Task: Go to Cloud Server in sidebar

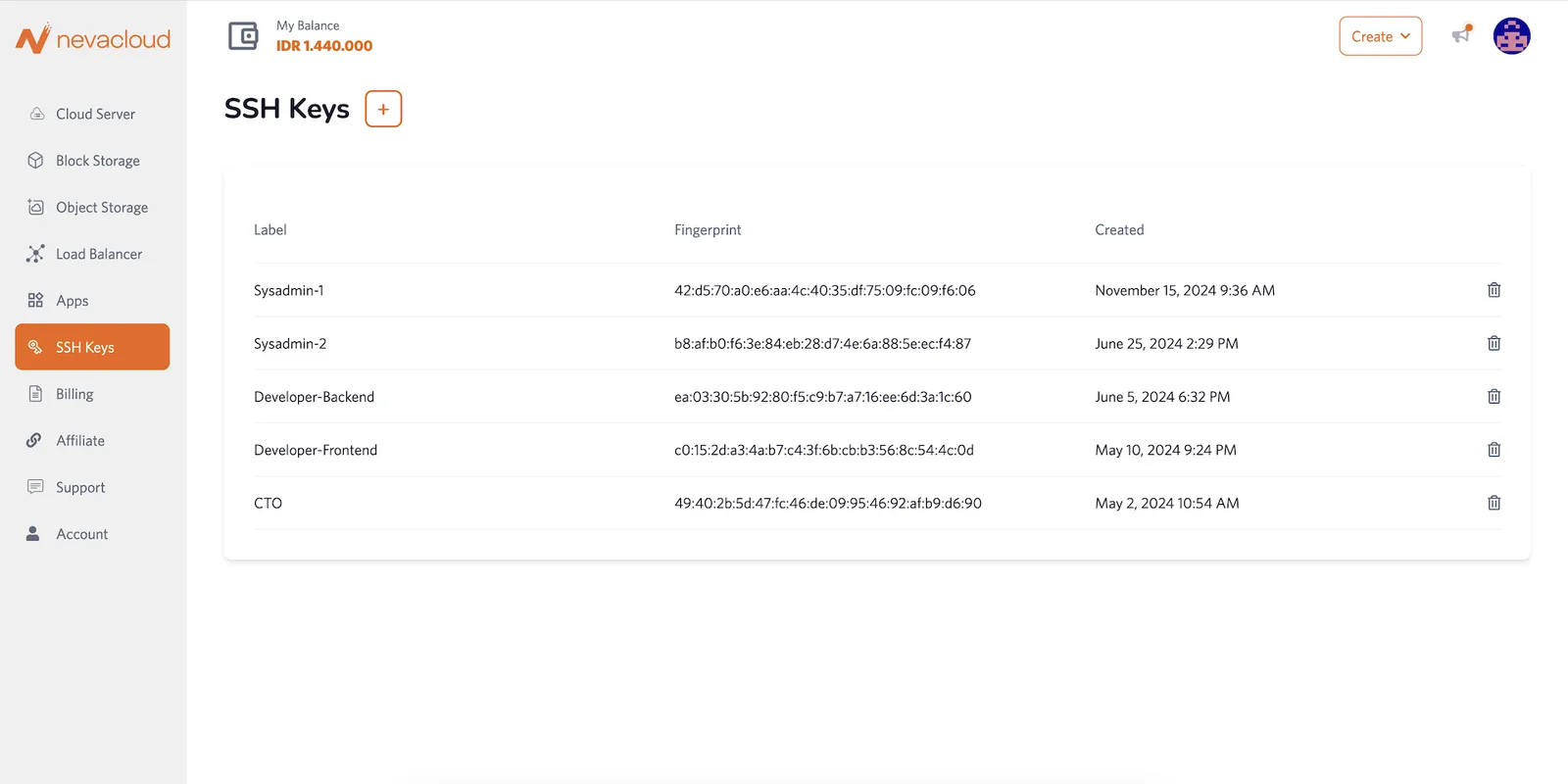Action: click(95, 114)
